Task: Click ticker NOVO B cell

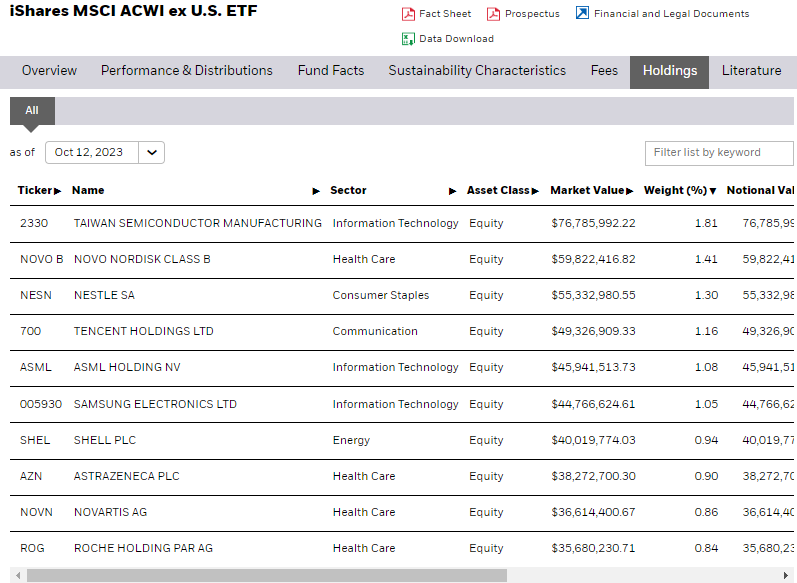Action: point(42,259)
